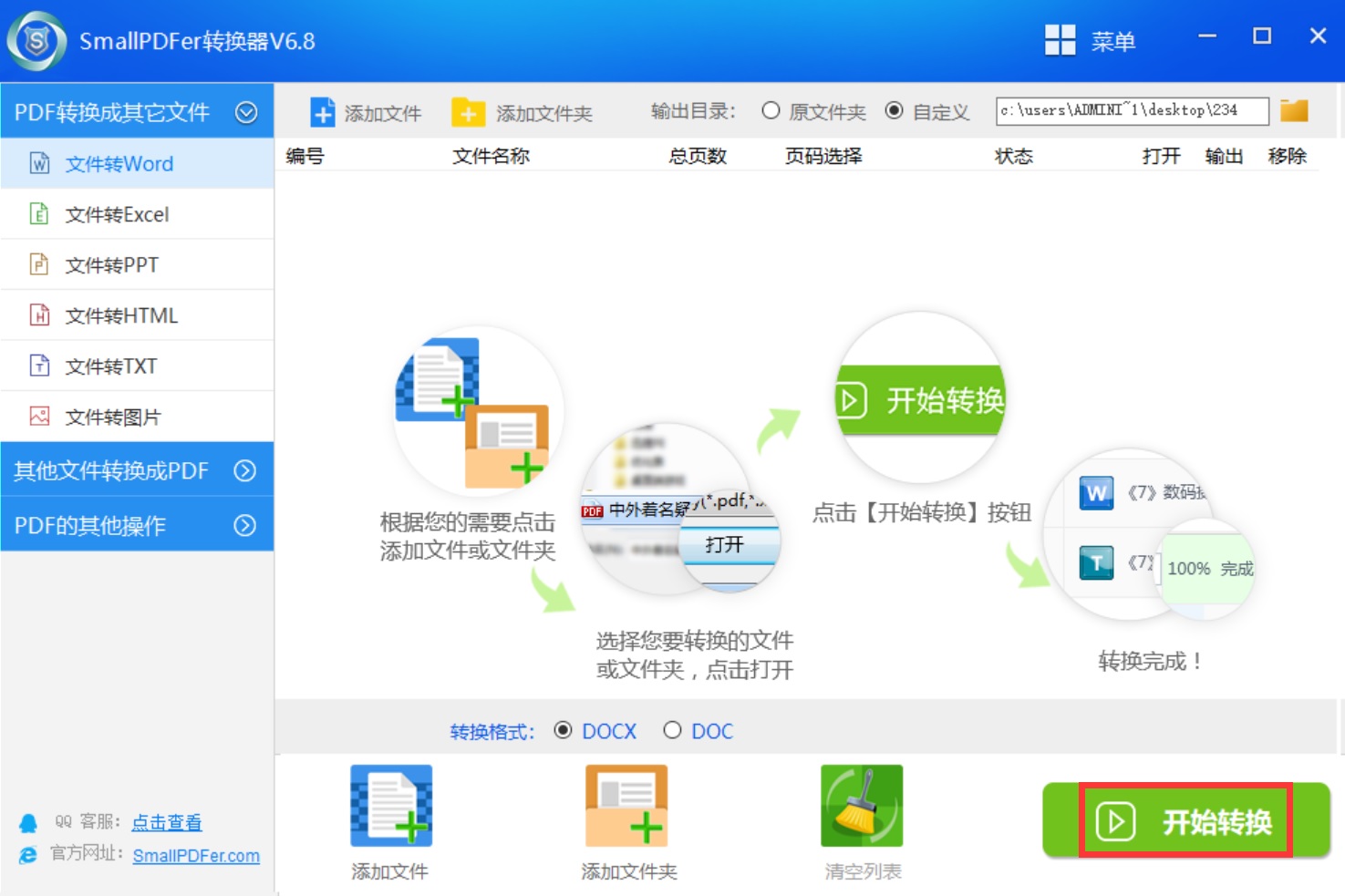Click the large Add File icon at bottom

point(391,806)
